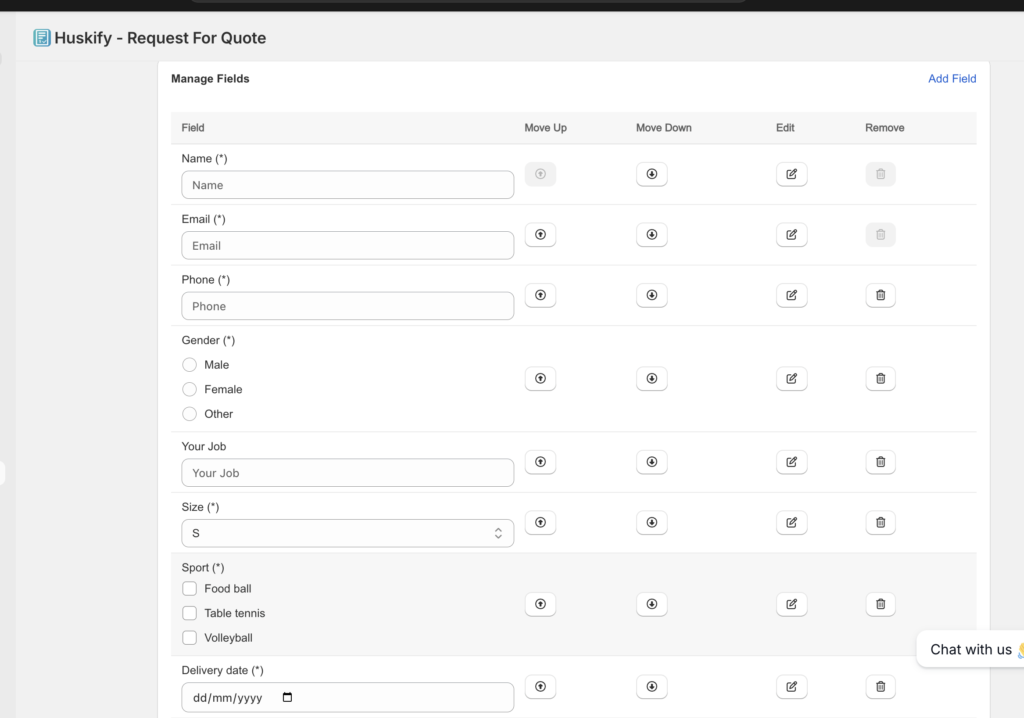This screenshot has width=1024, height=718.
Task: Tick the Volleyball sport checkbox
Action: click(190, 638)
